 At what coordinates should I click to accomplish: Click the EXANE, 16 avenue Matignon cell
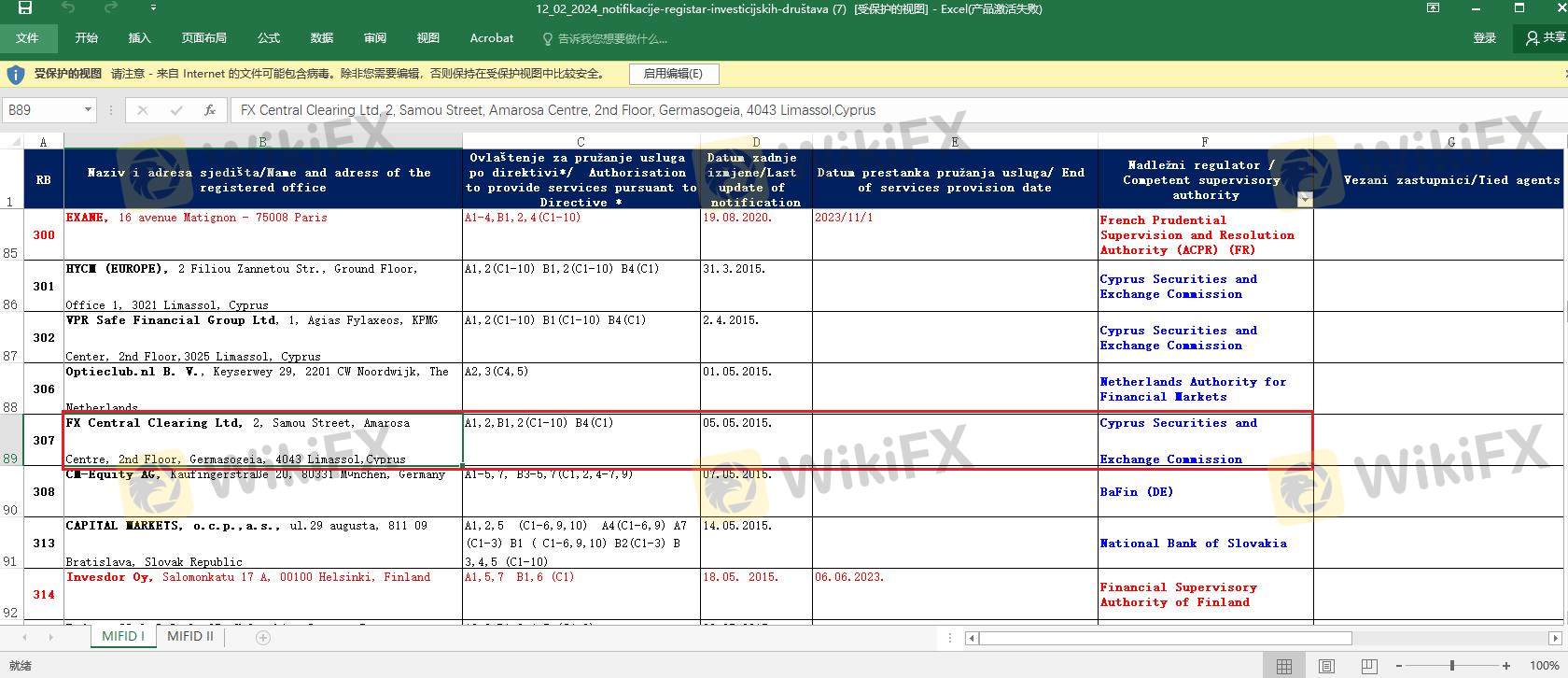point(262,234)
